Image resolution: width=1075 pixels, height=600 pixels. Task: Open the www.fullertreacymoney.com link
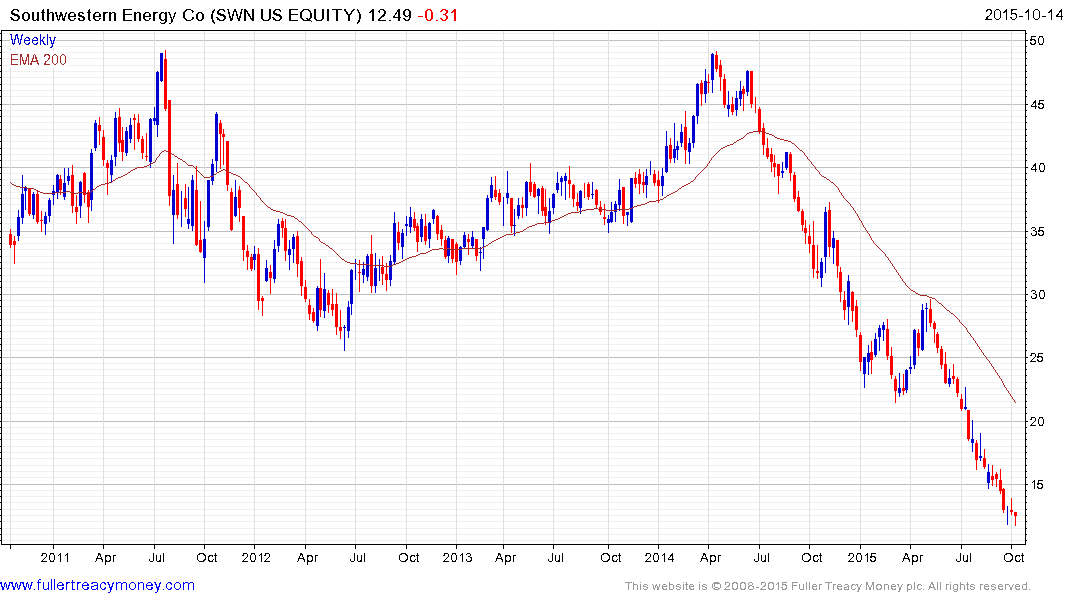pyautogui.click(x=97, y=585)
